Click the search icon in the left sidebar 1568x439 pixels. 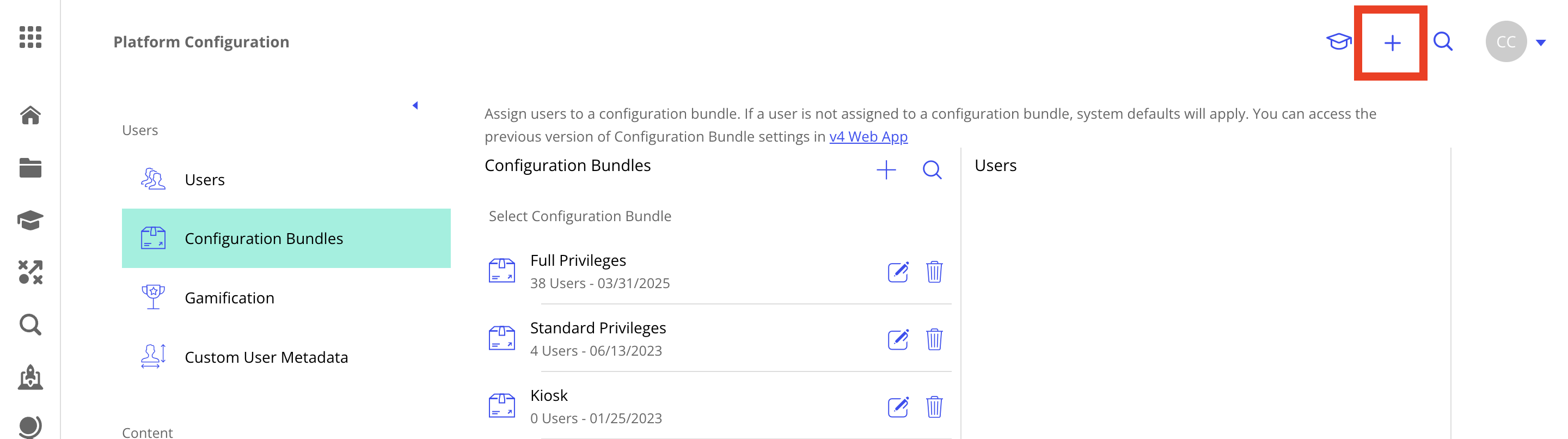point(31,325)
